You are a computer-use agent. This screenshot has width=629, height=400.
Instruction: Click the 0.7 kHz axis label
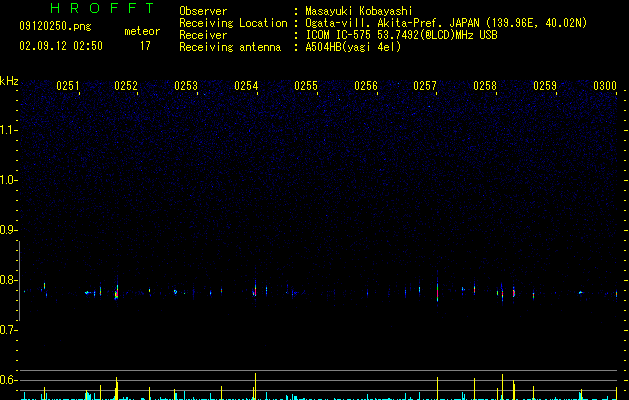[9, 330]
